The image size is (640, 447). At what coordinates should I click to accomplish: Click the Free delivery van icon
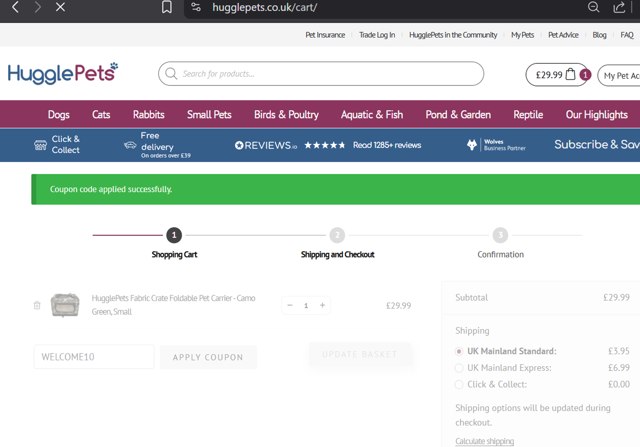coord(130,145)
